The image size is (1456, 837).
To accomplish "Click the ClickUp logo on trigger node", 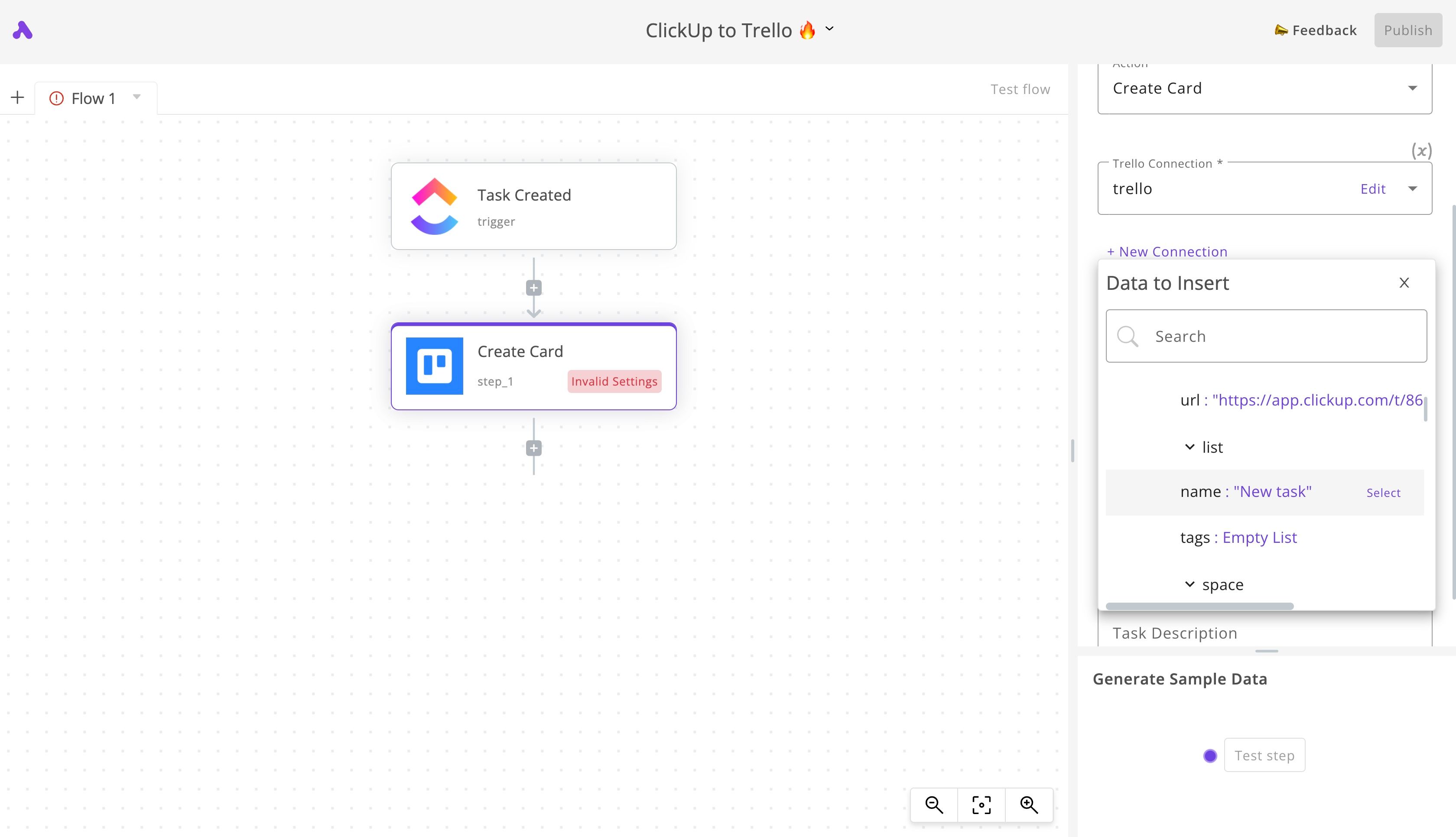I will pos(435,206).
